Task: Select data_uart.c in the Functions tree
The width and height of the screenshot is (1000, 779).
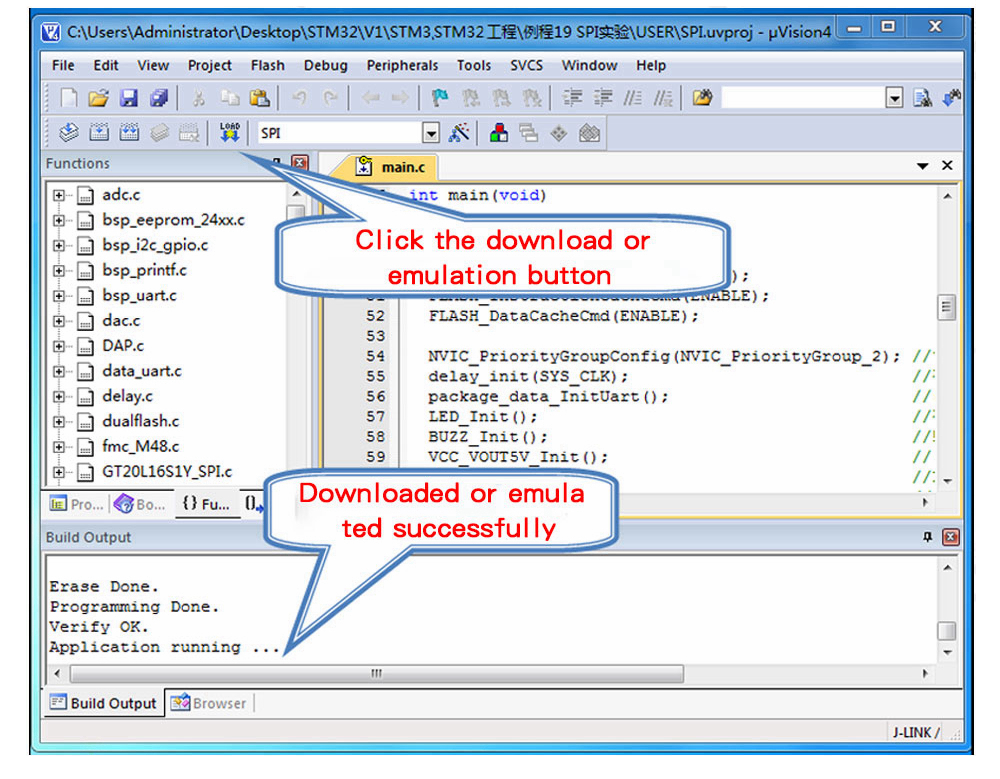Action: pos(142,371)
